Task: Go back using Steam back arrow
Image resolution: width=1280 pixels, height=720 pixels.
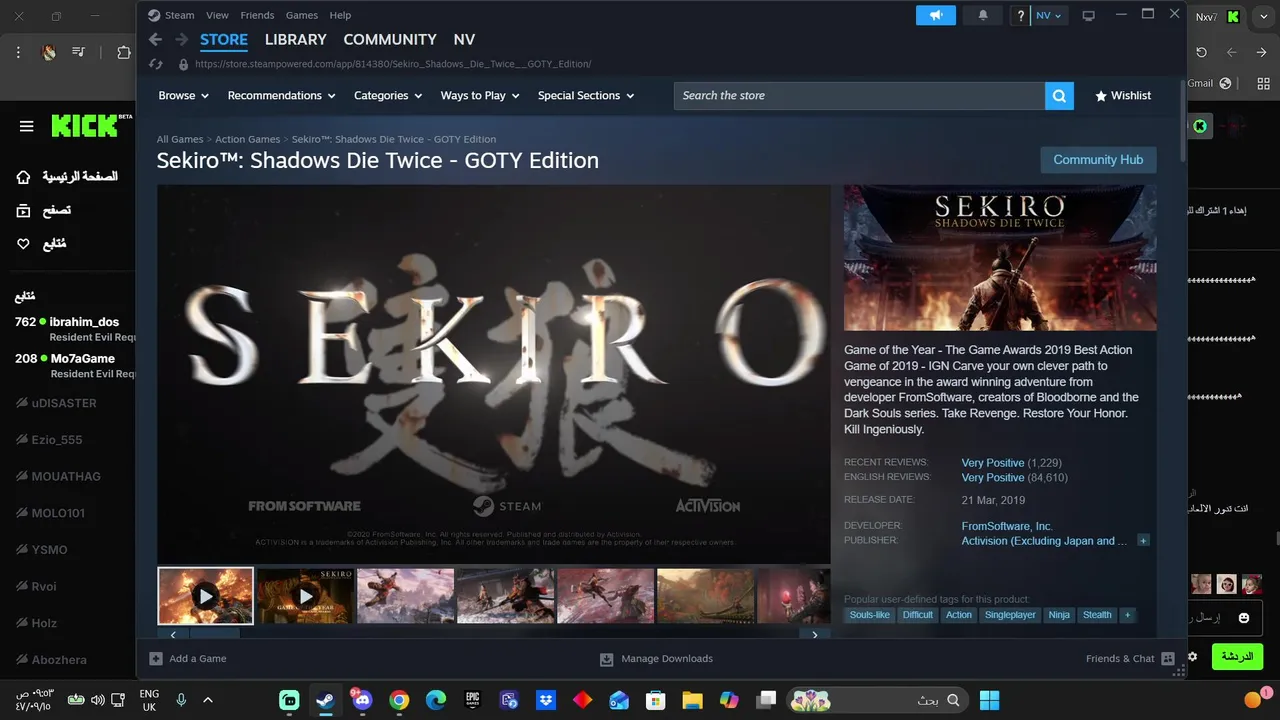Action: (x=155, y=39)
